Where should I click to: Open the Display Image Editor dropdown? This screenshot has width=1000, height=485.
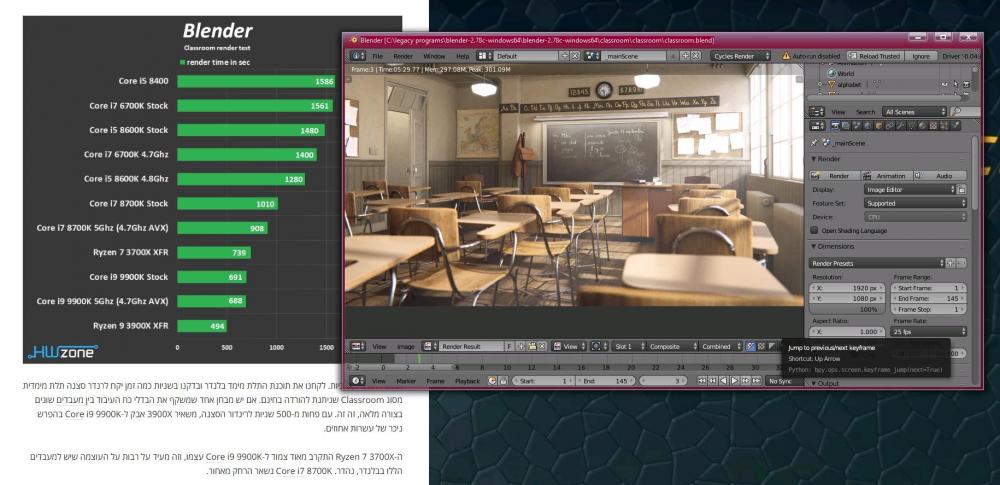[x=910, y=190]
